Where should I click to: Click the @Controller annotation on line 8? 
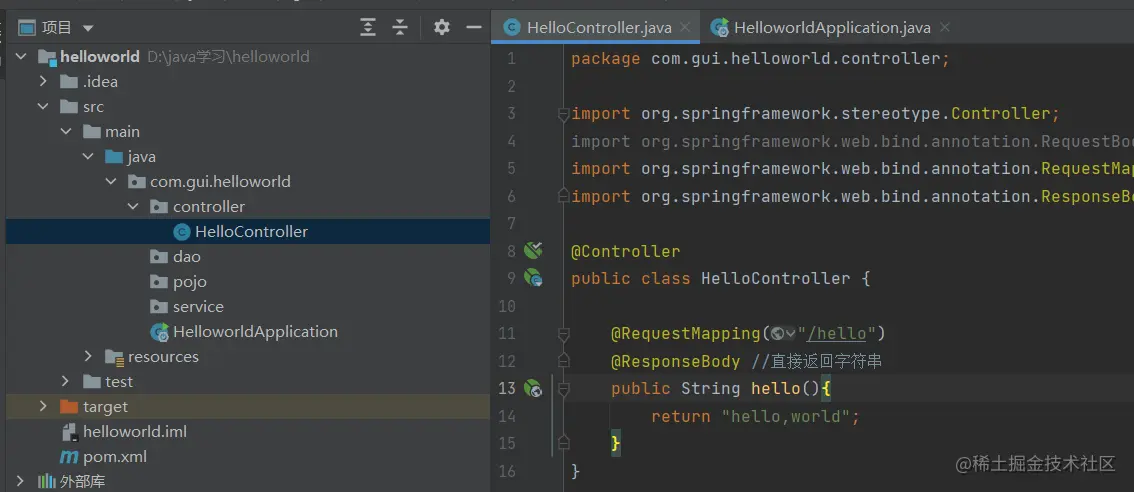[x=626, y=251]
